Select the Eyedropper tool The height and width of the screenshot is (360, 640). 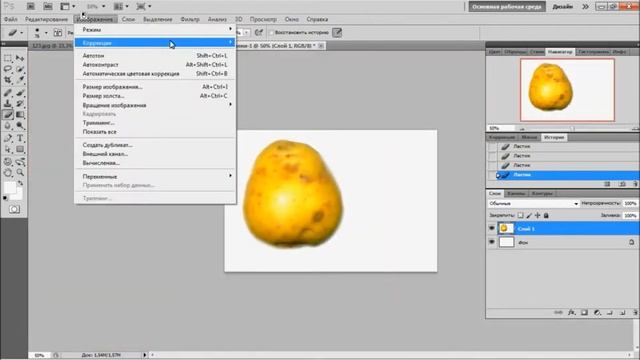pyautogui.click(x=20, y=80)
